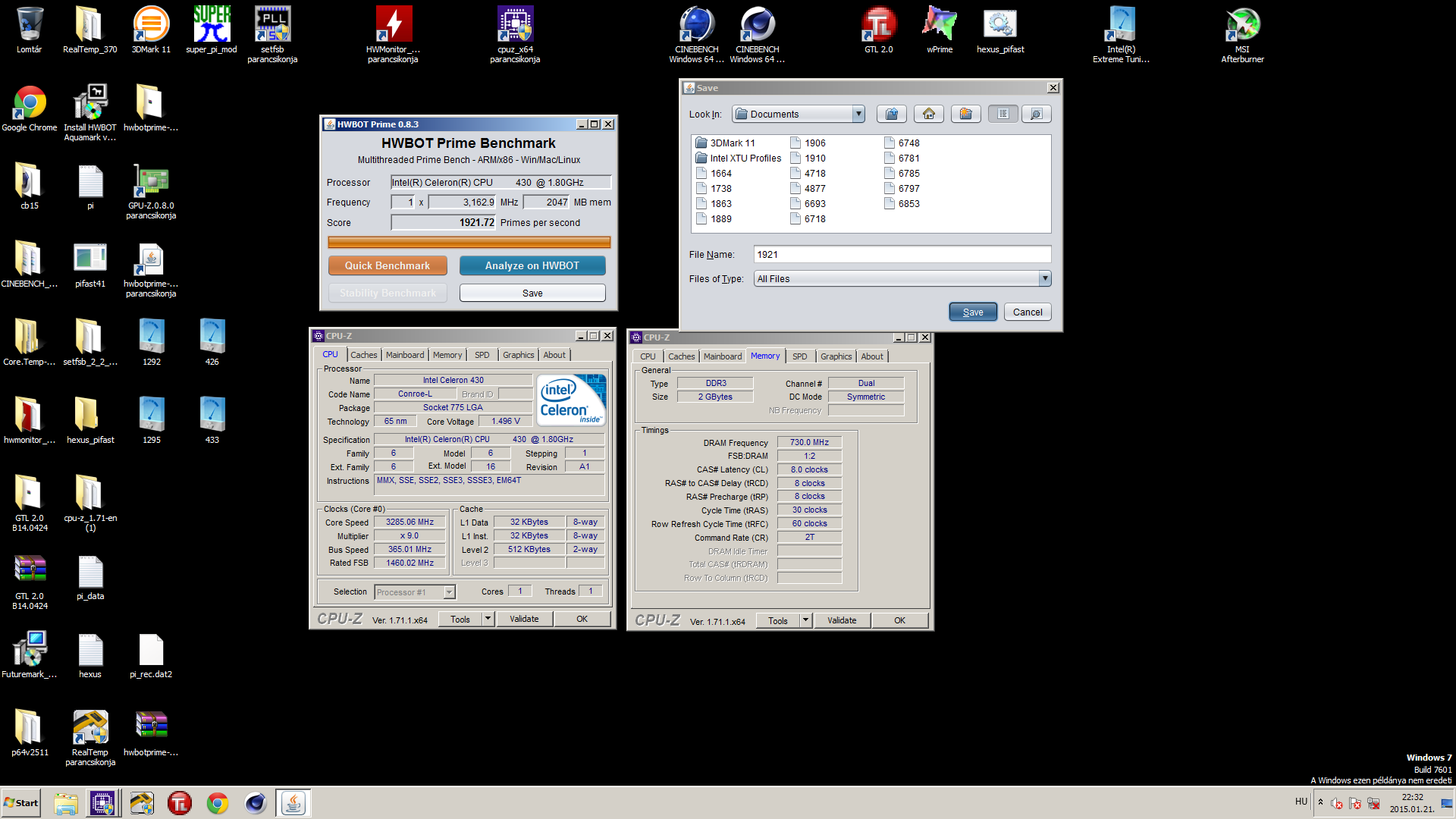
Task: Open GPU-Z.0.8.0 shortcut on desktop
Action: point(151,191)
